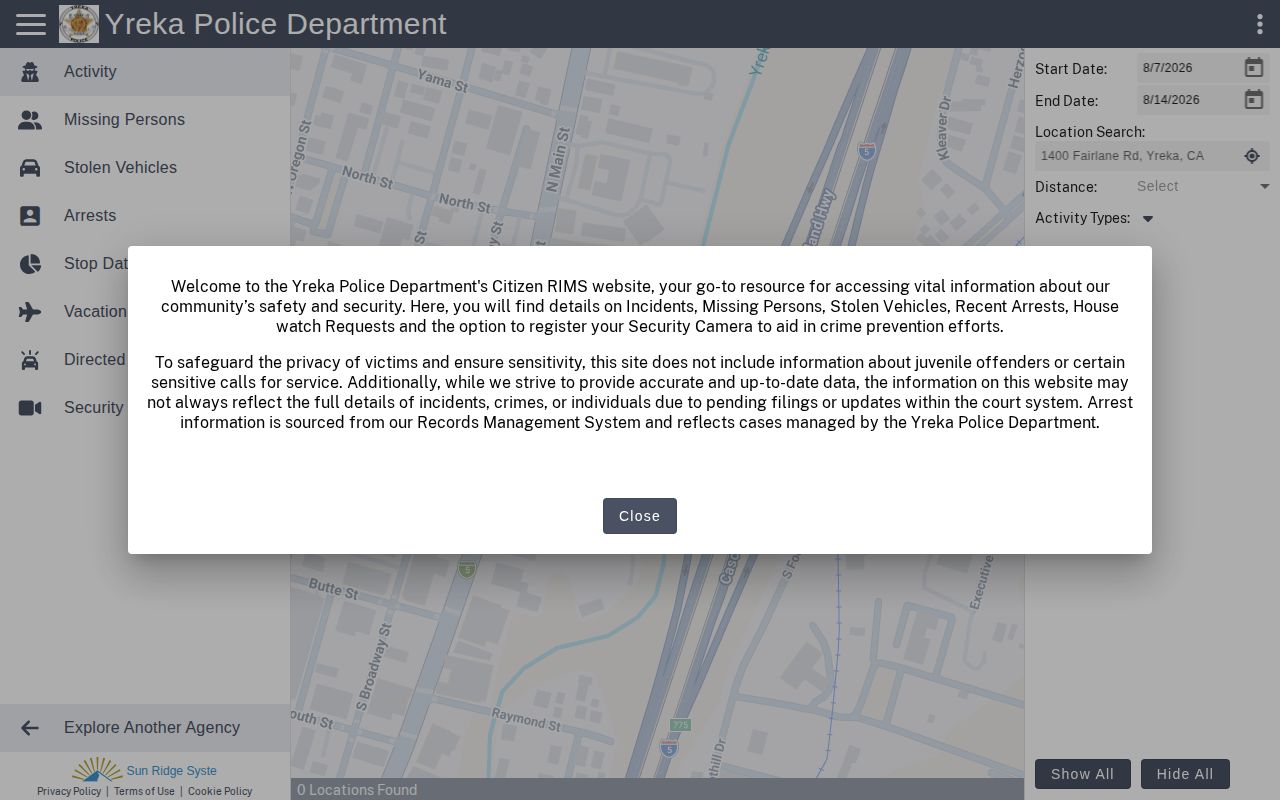This screenshot has height=800, width=1280.
Task: Expand the Distance Select dropdown
Action: (x=1203, y=186)
